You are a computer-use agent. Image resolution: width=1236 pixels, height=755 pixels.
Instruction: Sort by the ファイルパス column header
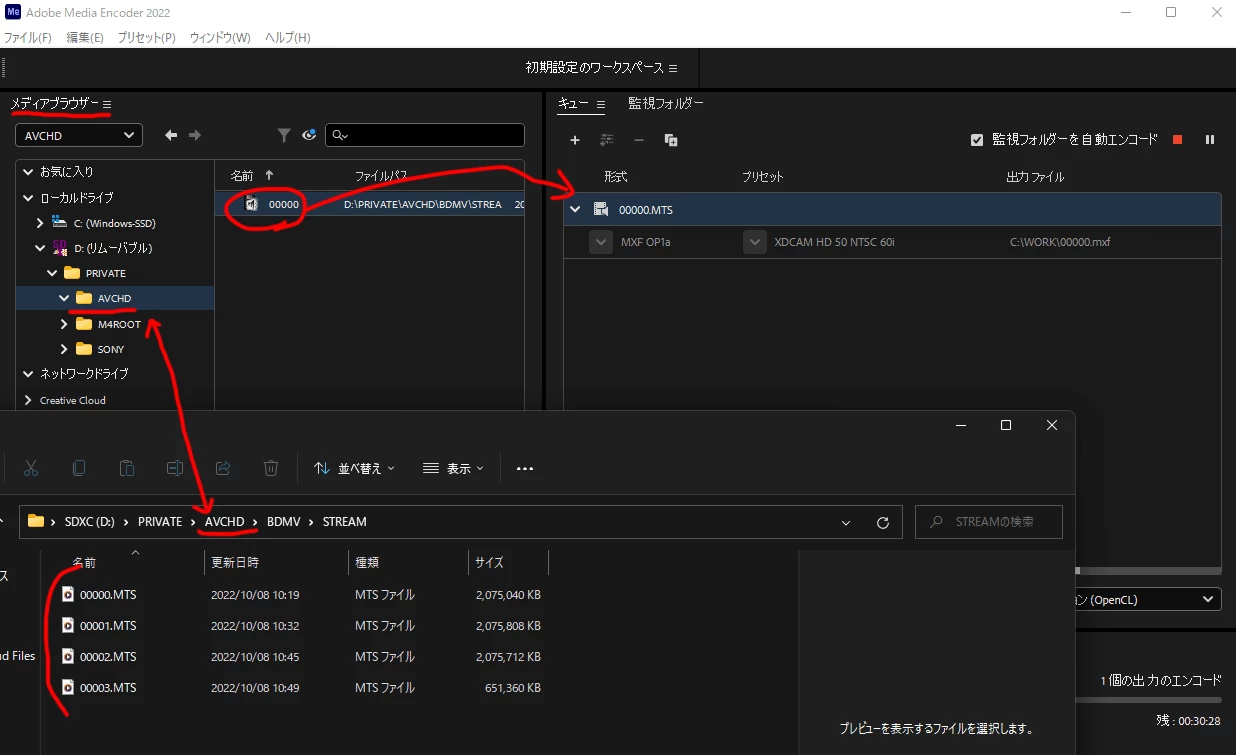tap(381, 176)
